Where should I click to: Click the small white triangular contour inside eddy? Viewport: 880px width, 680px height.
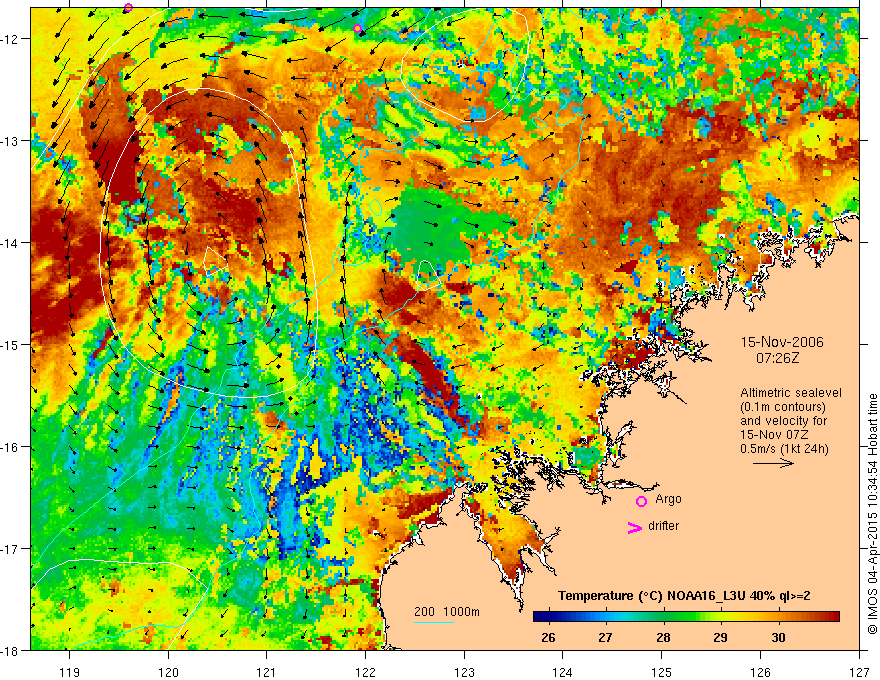click(214, 260)
